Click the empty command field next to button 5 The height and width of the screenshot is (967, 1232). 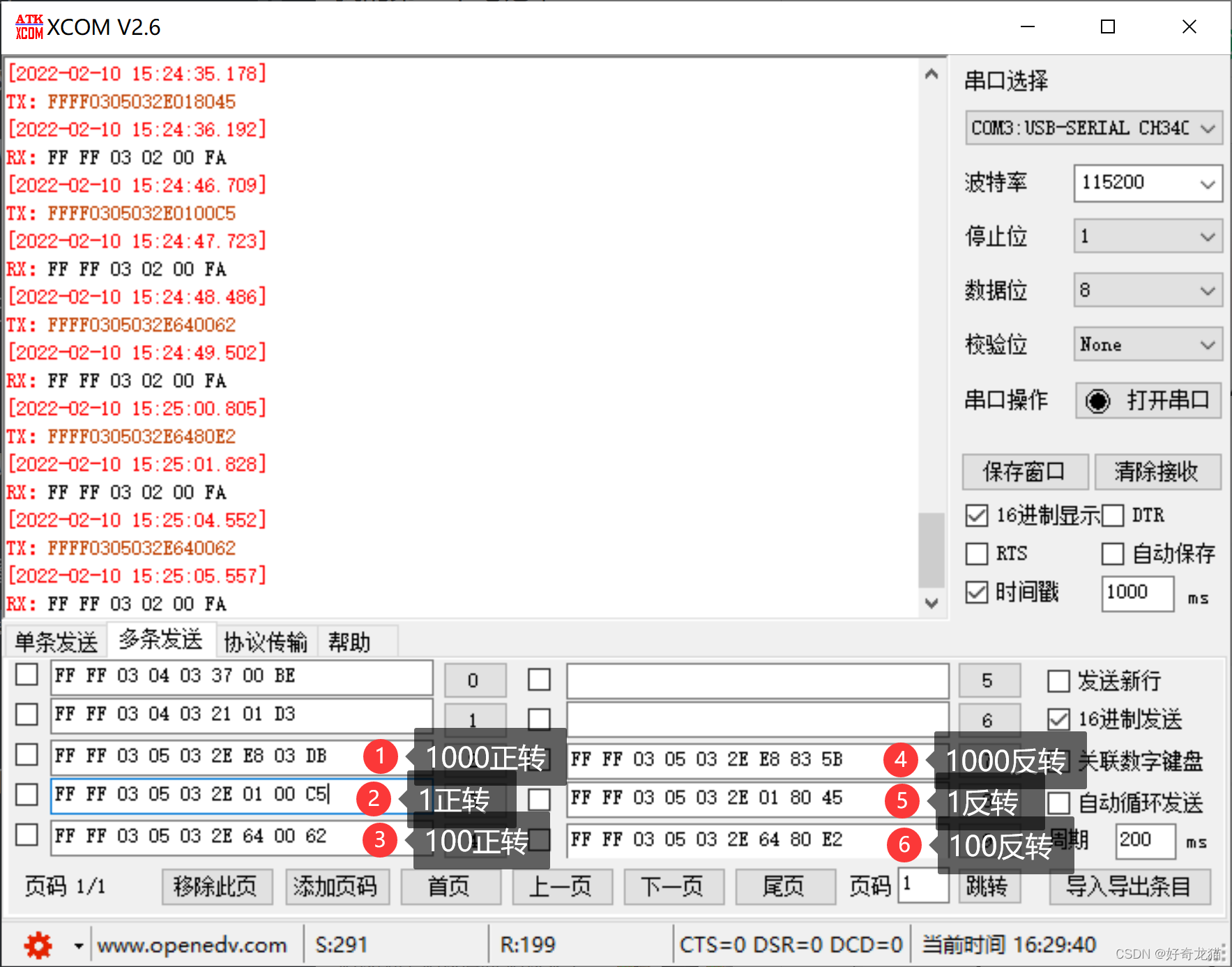[x=758, y=680]
